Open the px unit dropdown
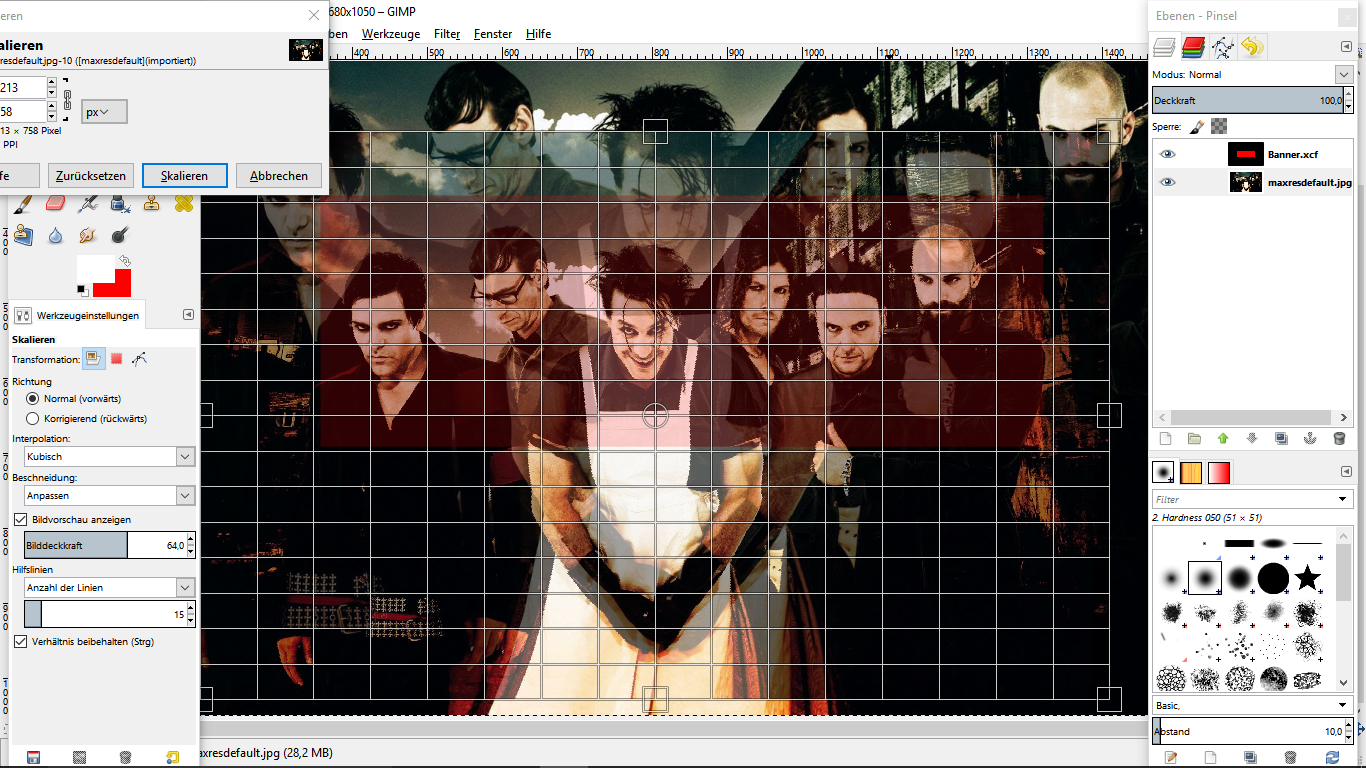The height and width of the screenshot is (768, 1366). tap(104, 112)
